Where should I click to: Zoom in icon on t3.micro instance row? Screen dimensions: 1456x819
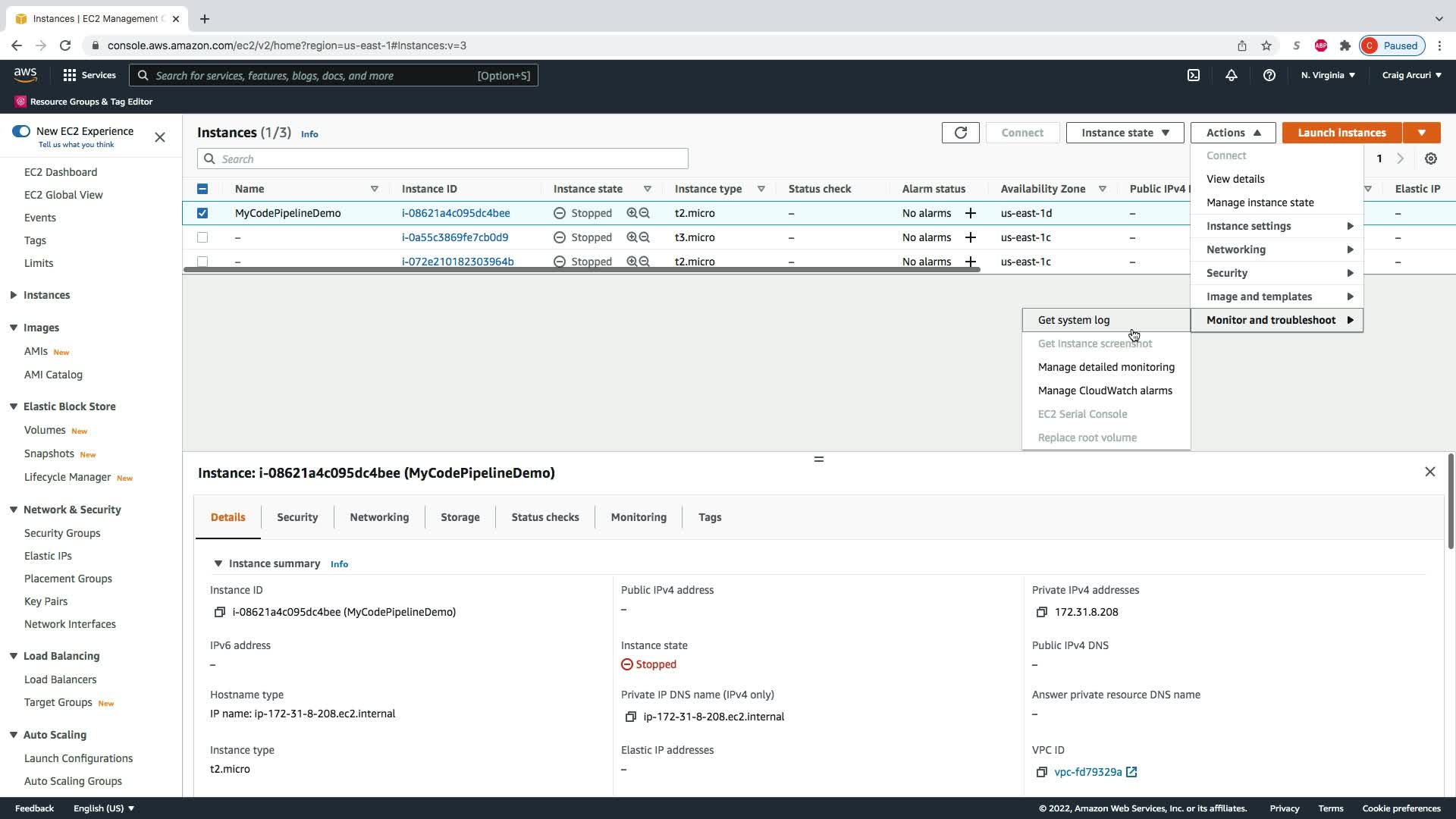(x=631, y=237)
